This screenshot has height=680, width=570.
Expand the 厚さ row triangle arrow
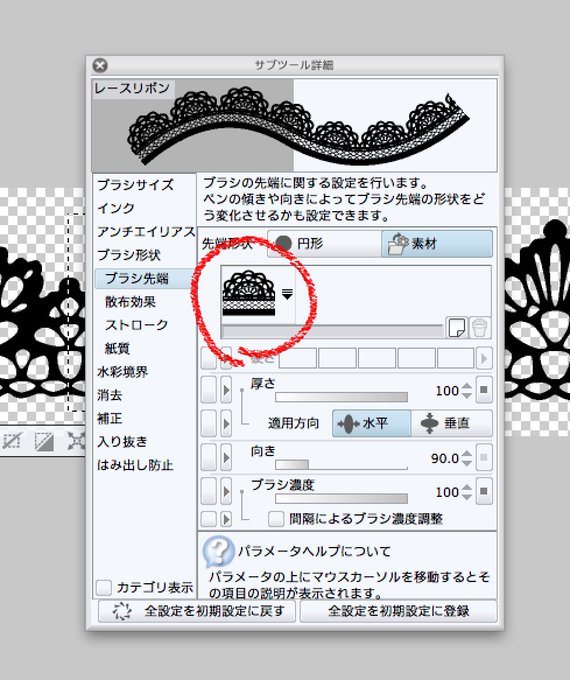[226, 390]
